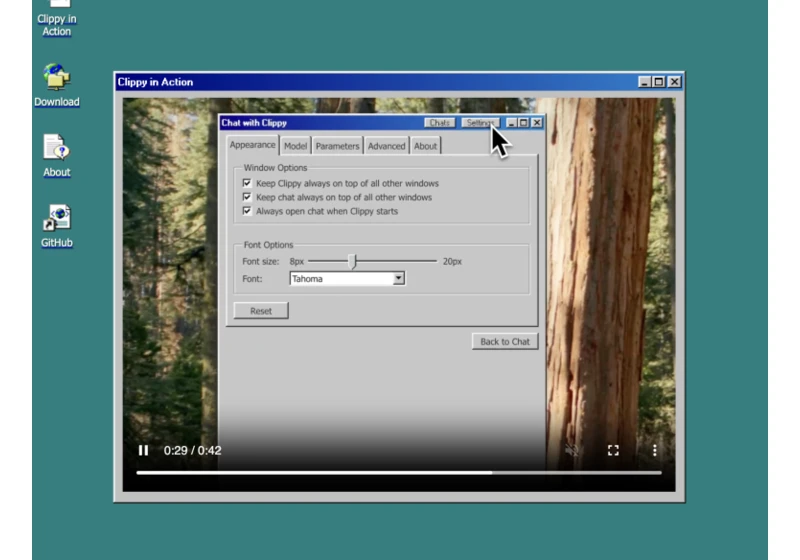Toggle Keep chat always on top checkbox

[x=247, y=197]
